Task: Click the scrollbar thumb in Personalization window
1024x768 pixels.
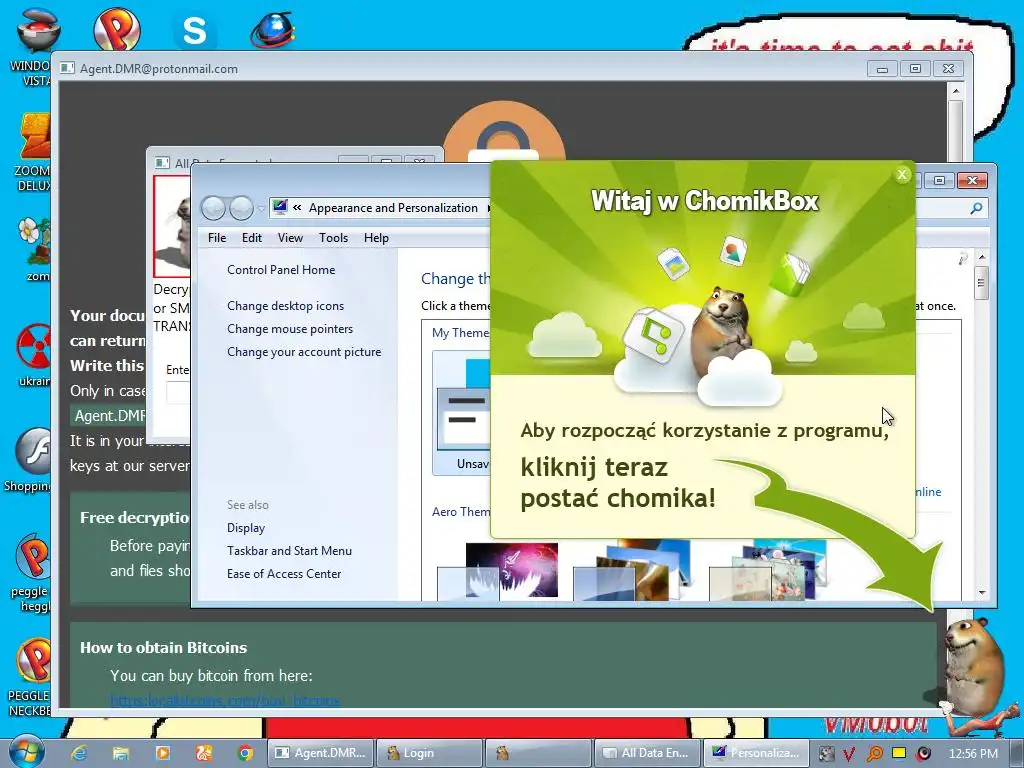Action: click(x=981, y=284)
